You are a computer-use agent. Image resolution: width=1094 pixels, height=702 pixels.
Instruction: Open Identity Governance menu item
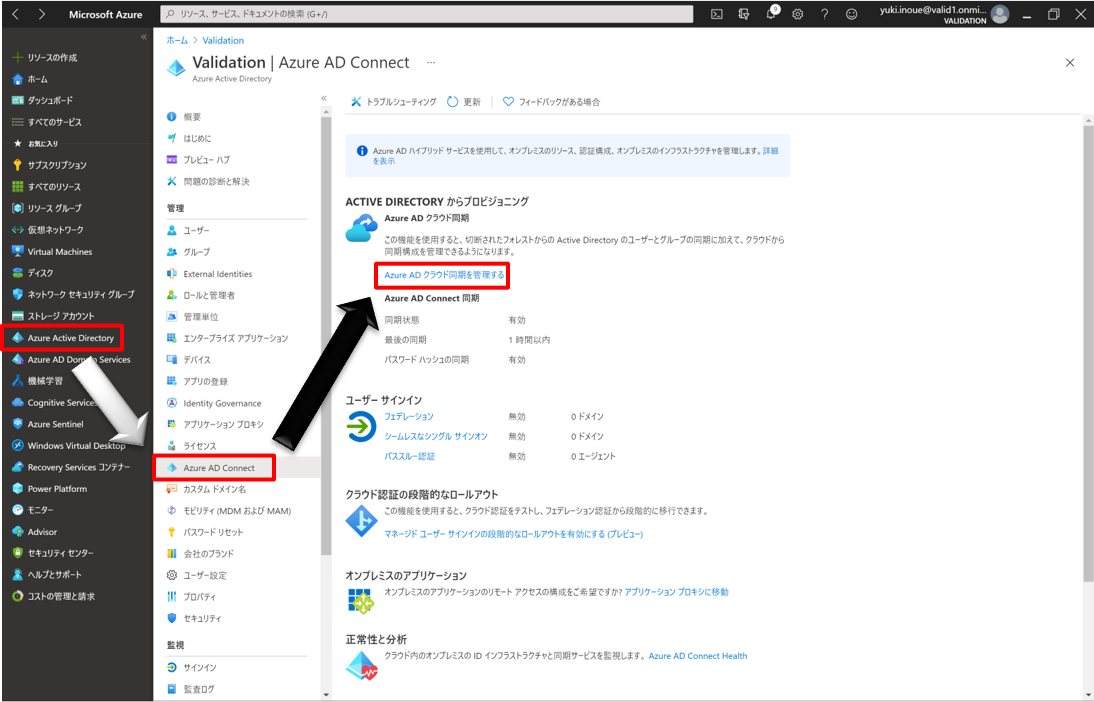[x=214, y=403]
